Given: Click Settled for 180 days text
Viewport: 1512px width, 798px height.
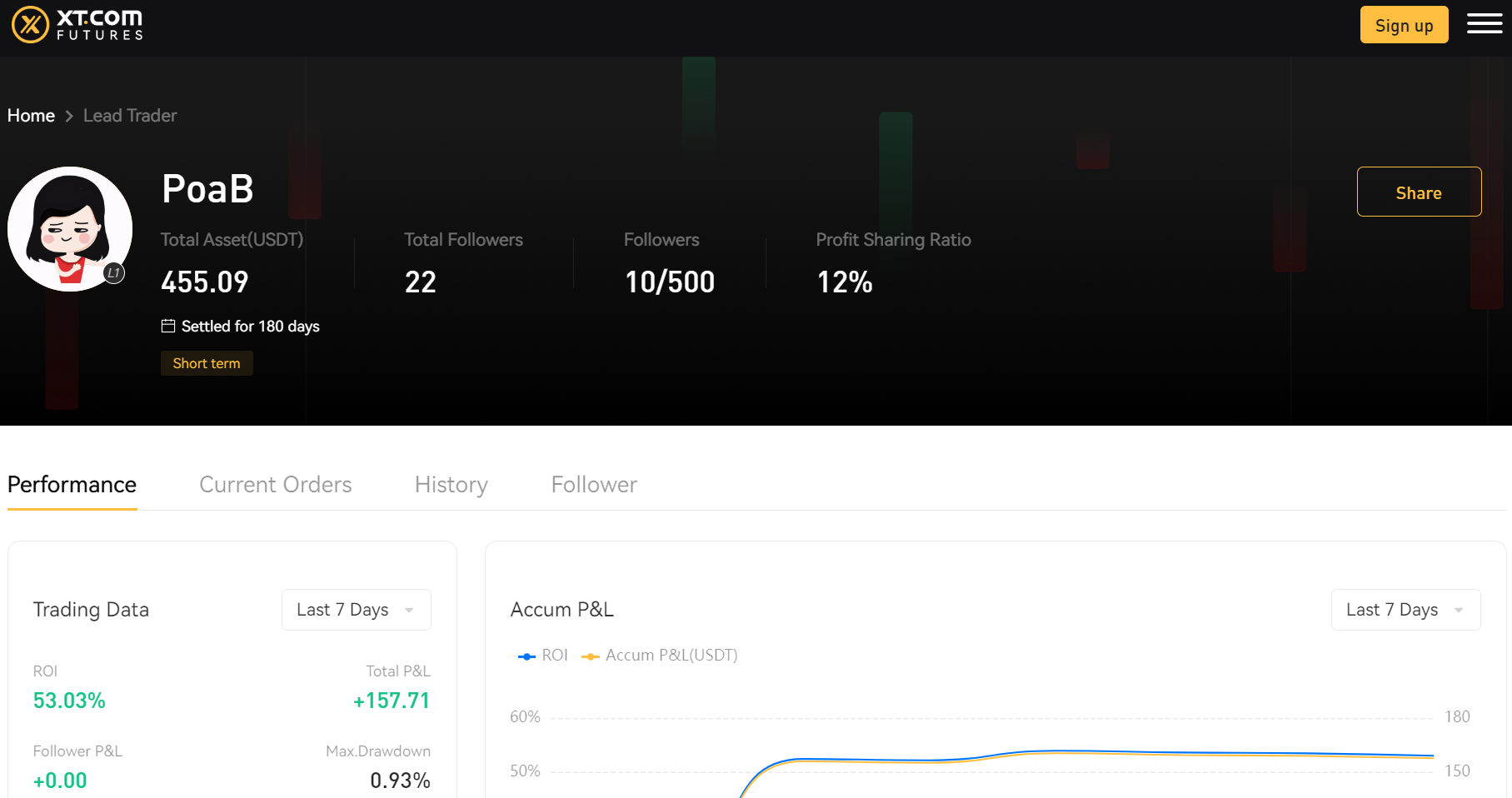Looking at the screenshot, I should (251, 327).
